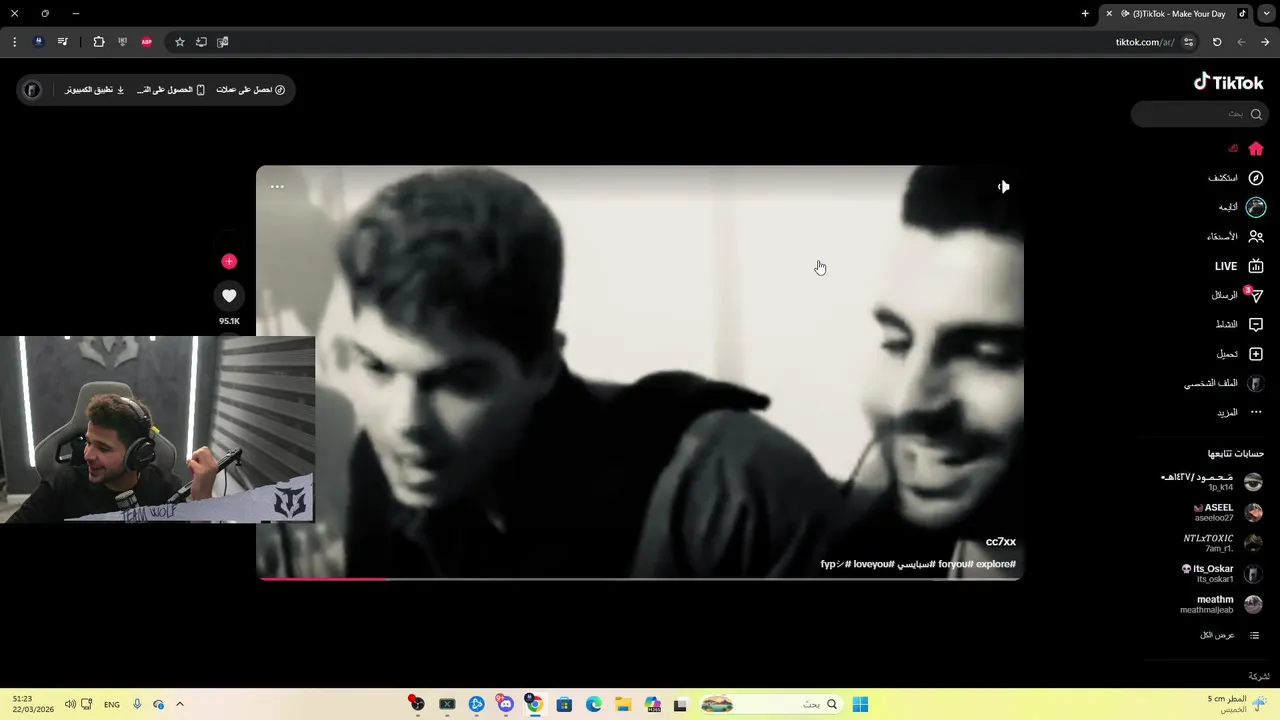Open Microsoft Edge from taskbar
1280x720 pixels.
[x=594, y=704]
